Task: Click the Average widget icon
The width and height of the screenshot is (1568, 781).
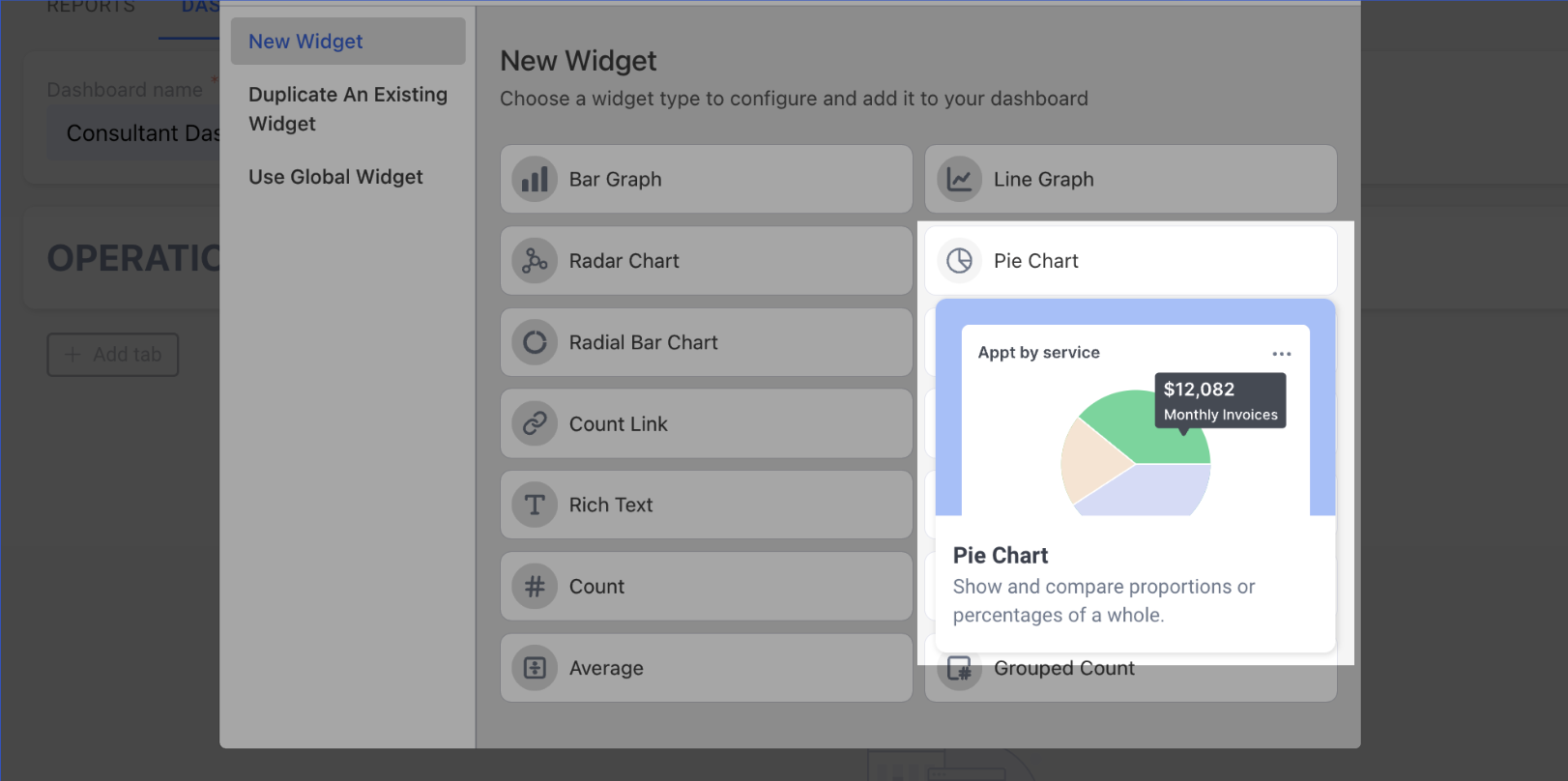Action: [535, 668]
